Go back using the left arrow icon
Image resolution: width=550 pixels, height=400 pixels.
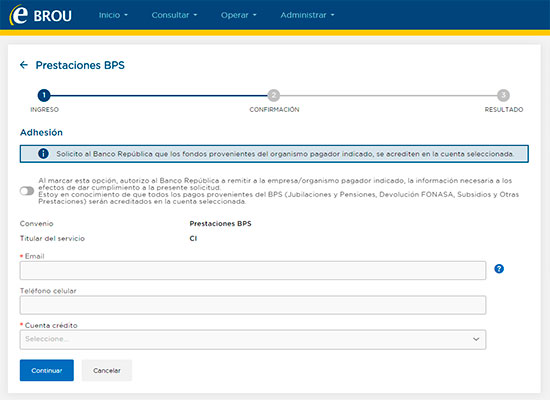tap(24, 65)
